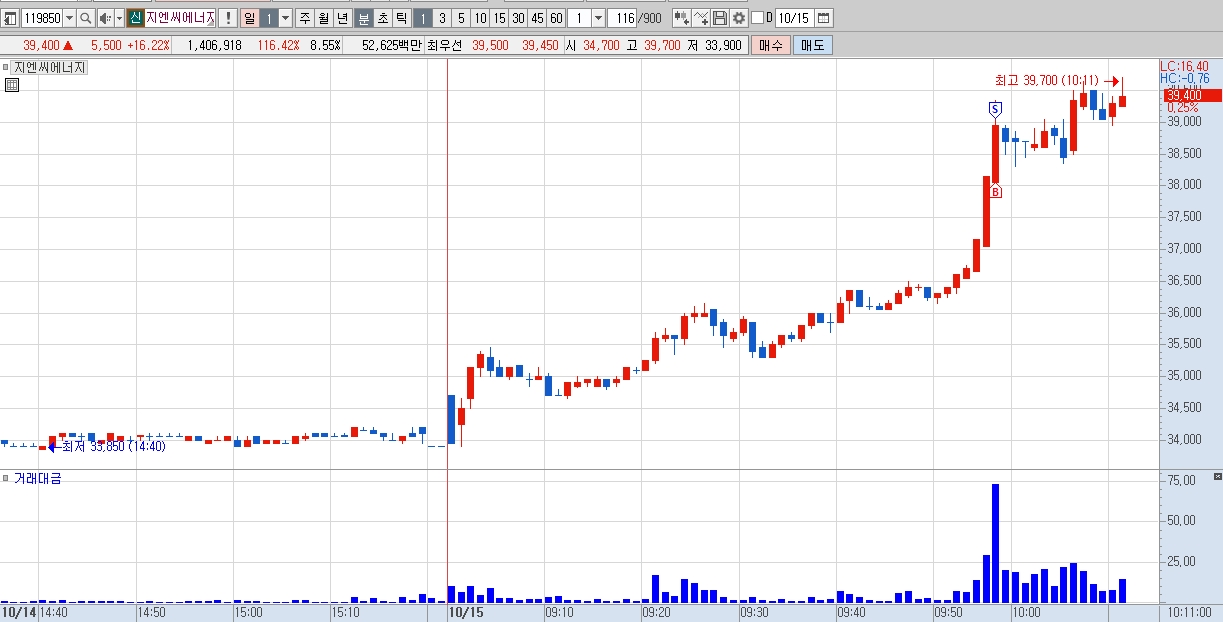Open chart settings gear icon

click(x=739, y=18)
